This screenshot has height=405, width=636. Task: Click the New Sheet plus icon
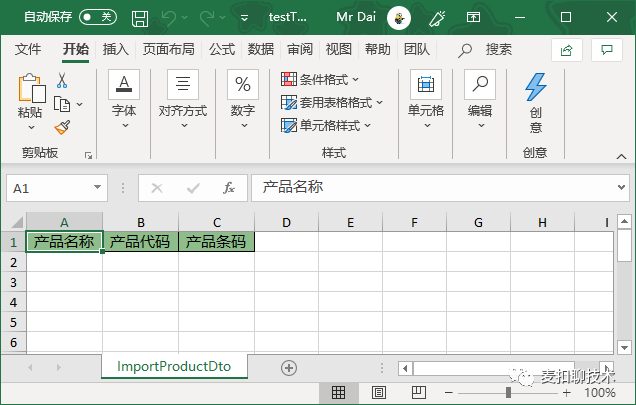tap(289, 368)
